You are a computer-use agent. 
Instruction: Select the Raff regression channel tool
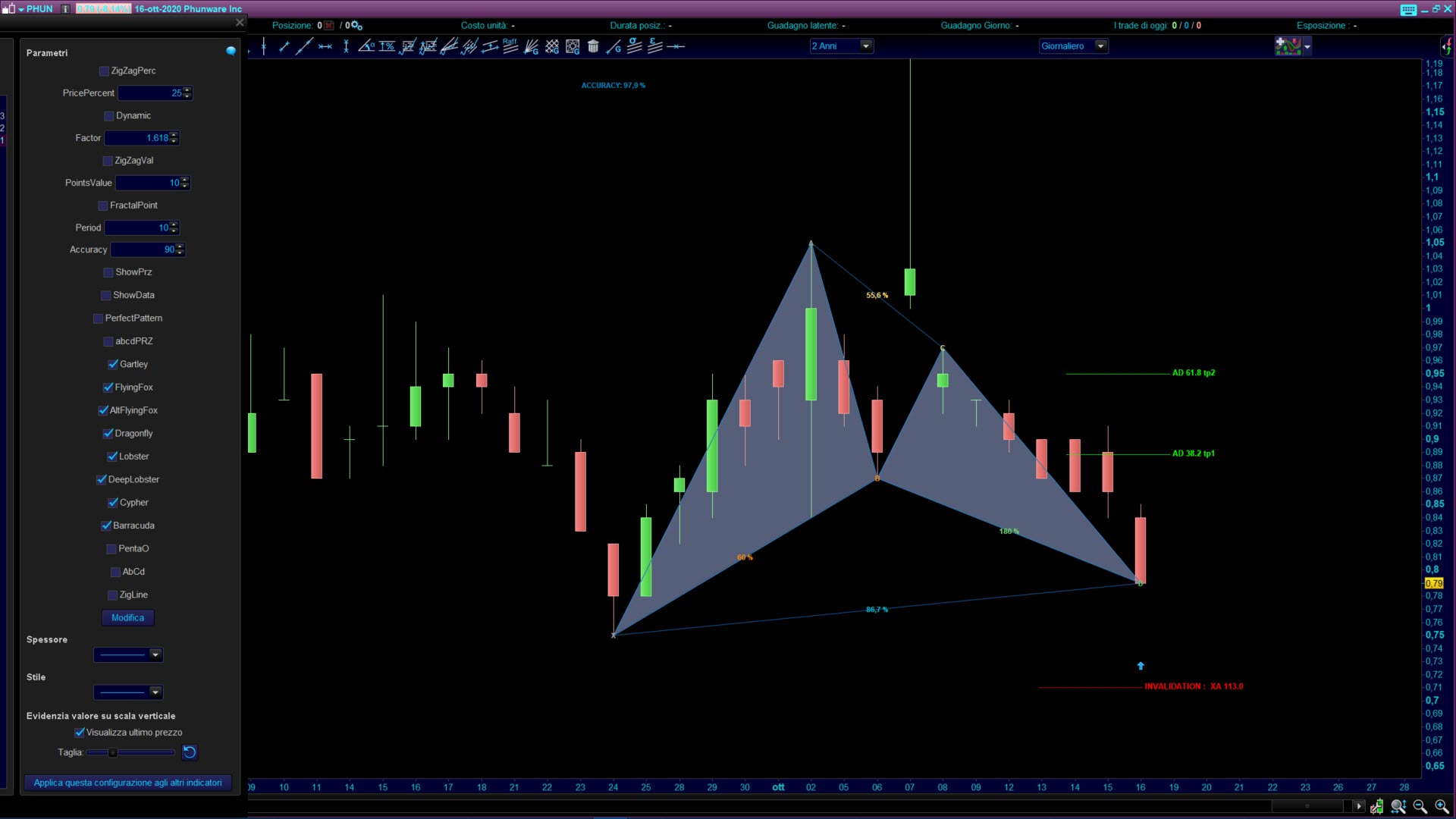click(510, 46)
